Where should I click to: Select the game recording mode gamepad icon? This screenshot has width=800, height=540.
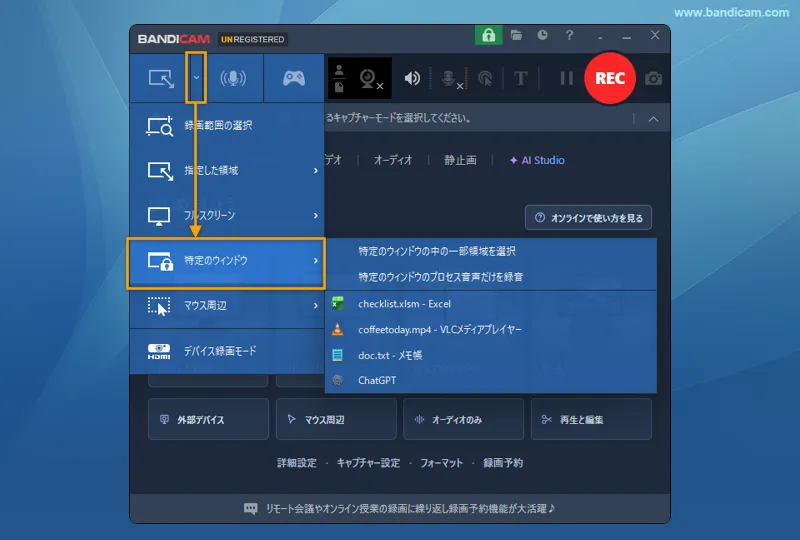click(x=294, y=78)
